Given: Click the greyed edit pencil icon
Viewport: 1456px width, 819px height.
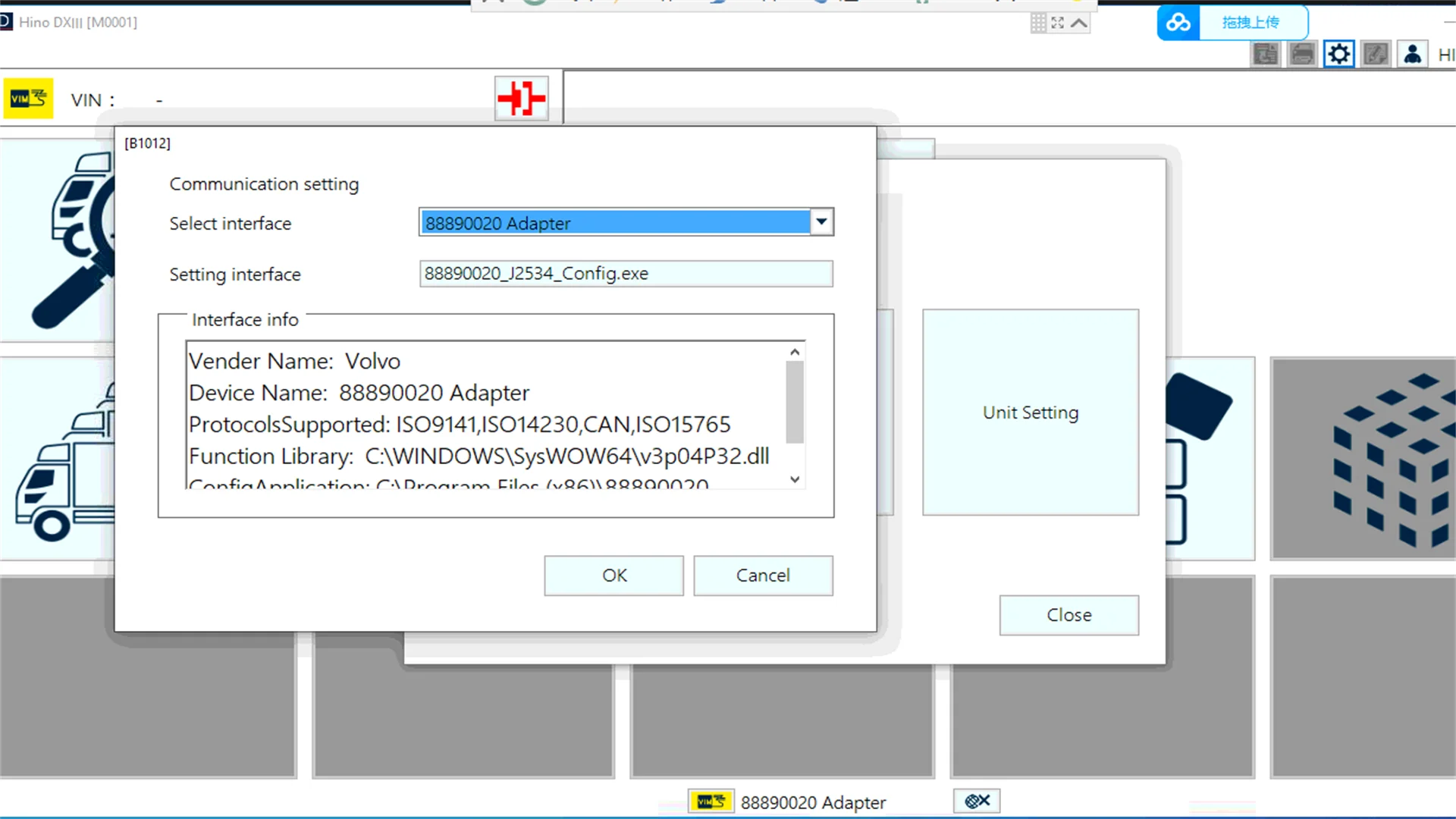Looking at the screenshot, I should coord(1376,54).
